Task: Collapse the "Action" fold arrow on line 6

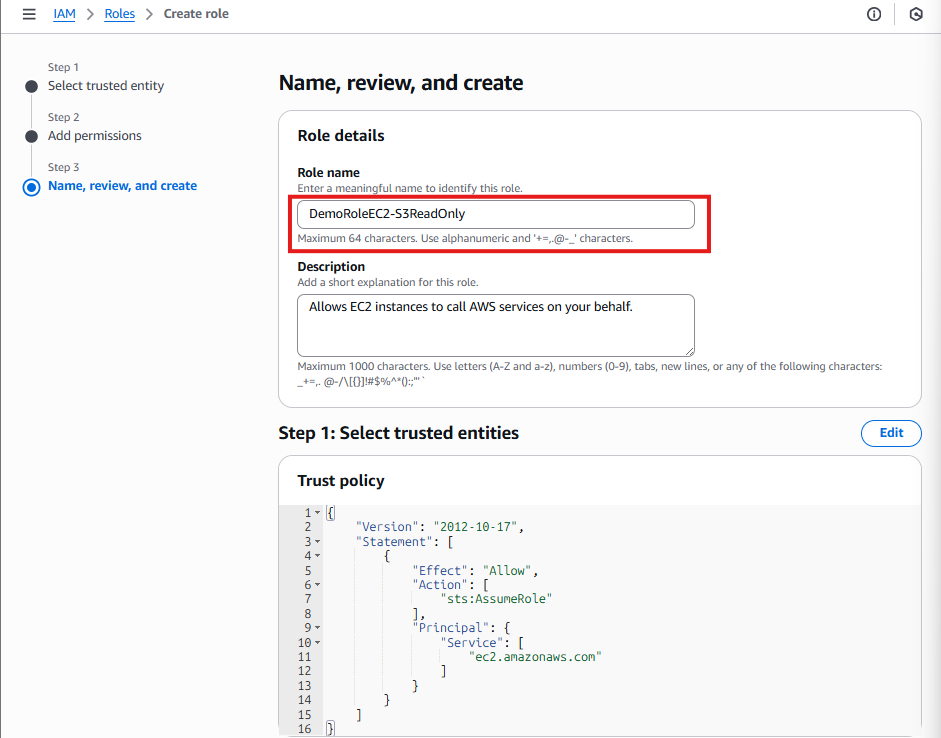Action: pyautogui.click(x=317, y=585)
